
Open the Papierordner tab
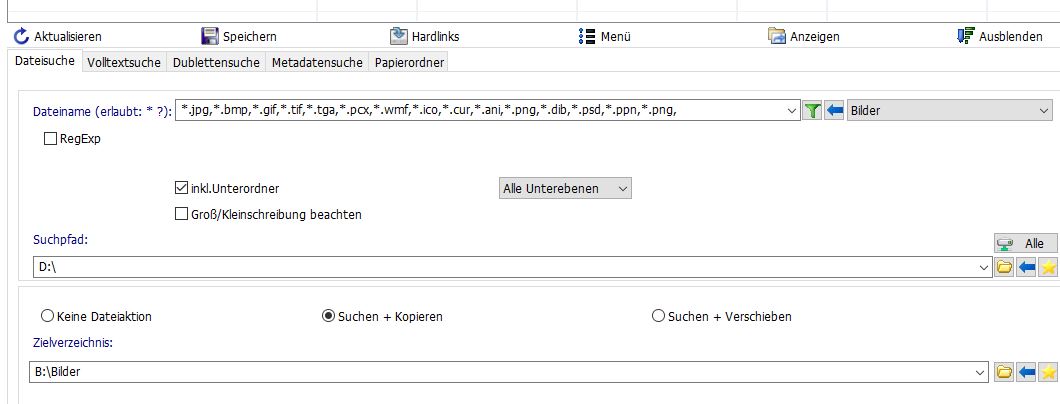pos(409,63)
